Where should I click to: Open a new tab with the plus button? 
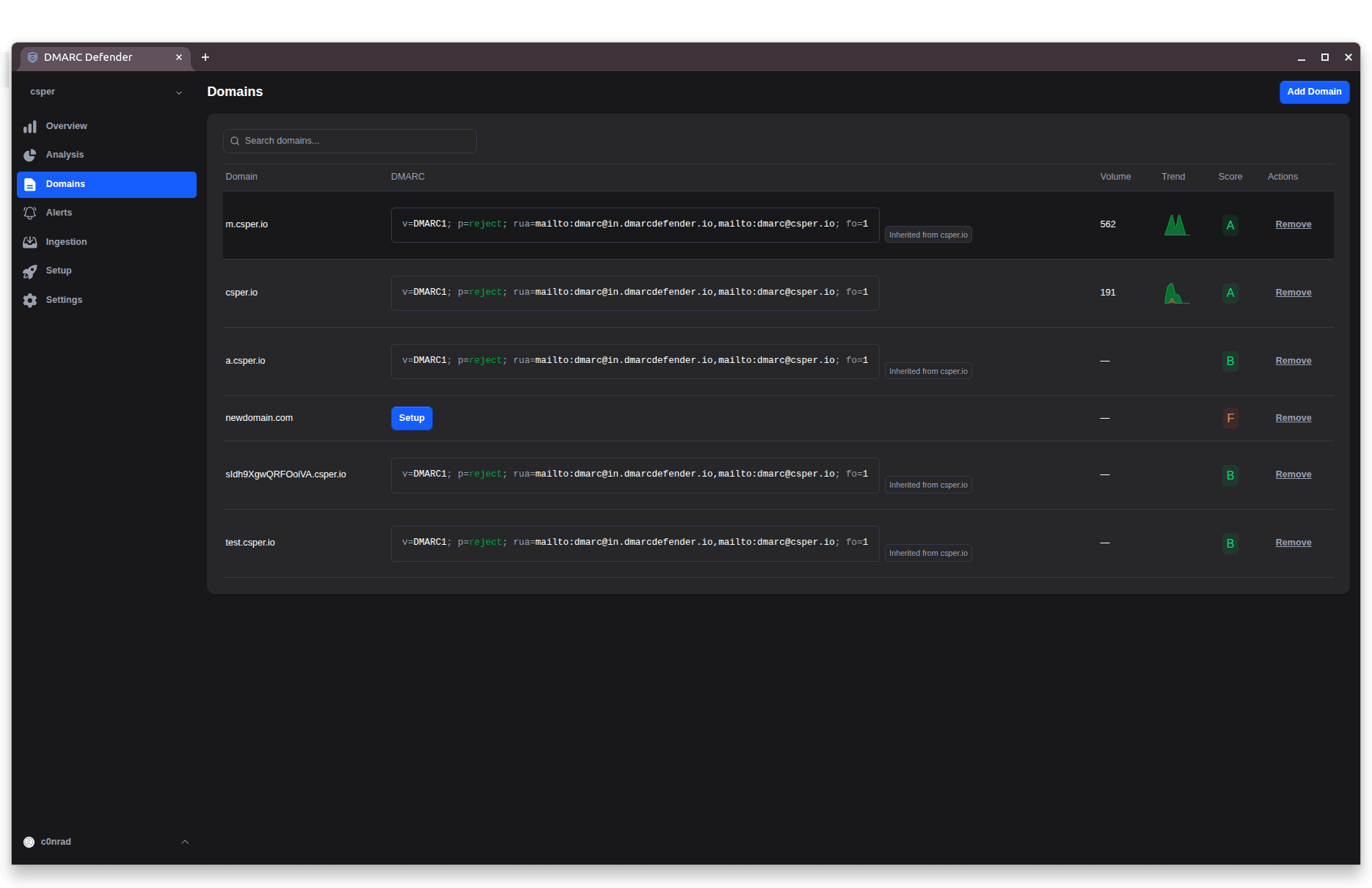205,57
